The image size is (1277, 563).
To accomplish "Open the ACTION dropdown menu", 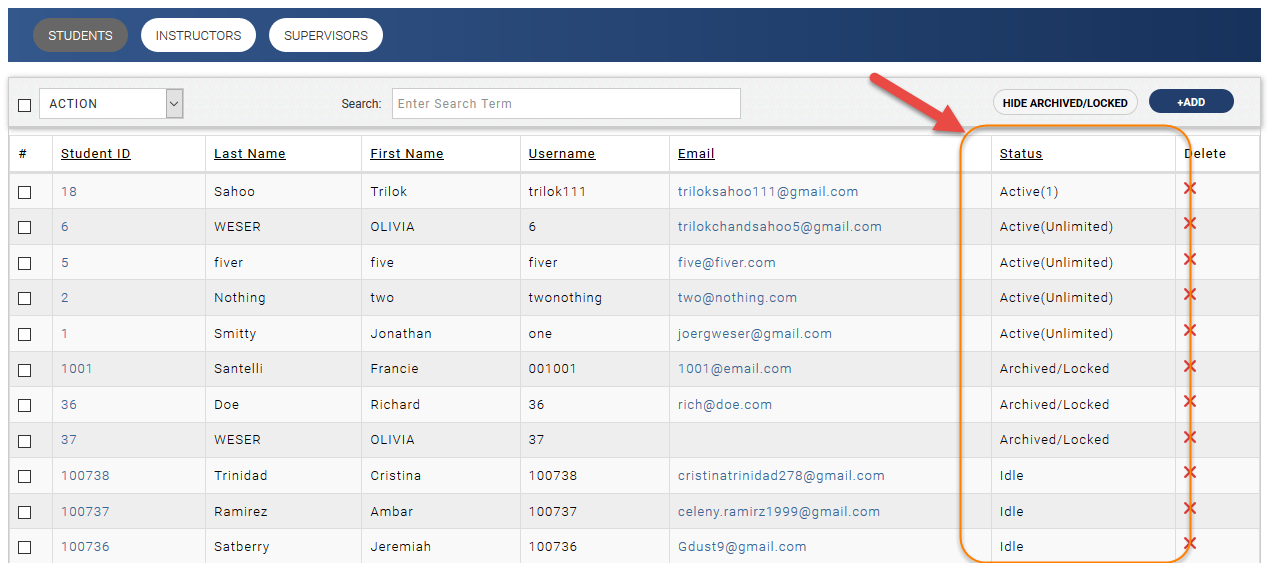I will tap(111, 104).
